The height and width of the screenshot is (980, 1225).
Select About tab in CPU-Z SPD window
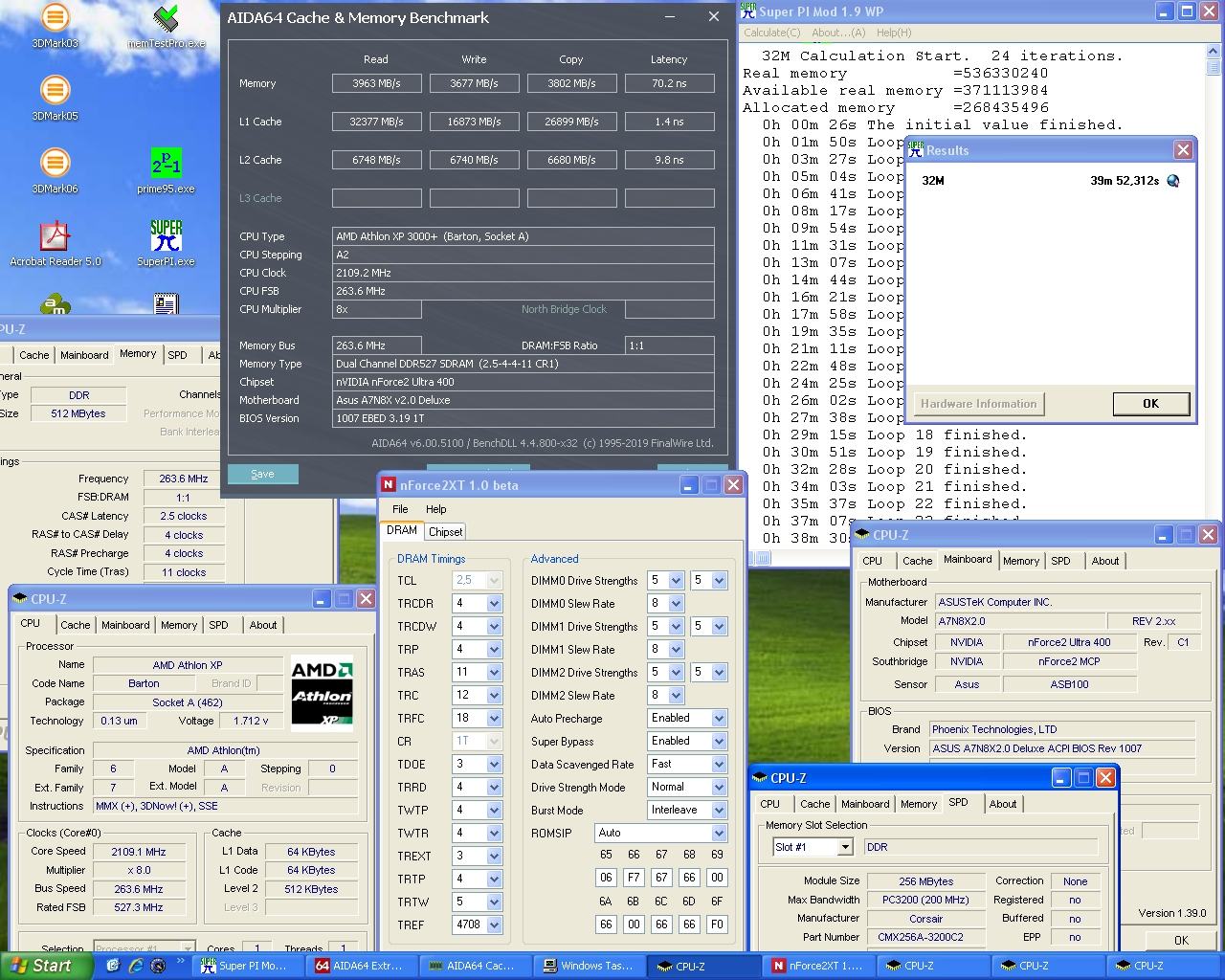click(1003, 804)
